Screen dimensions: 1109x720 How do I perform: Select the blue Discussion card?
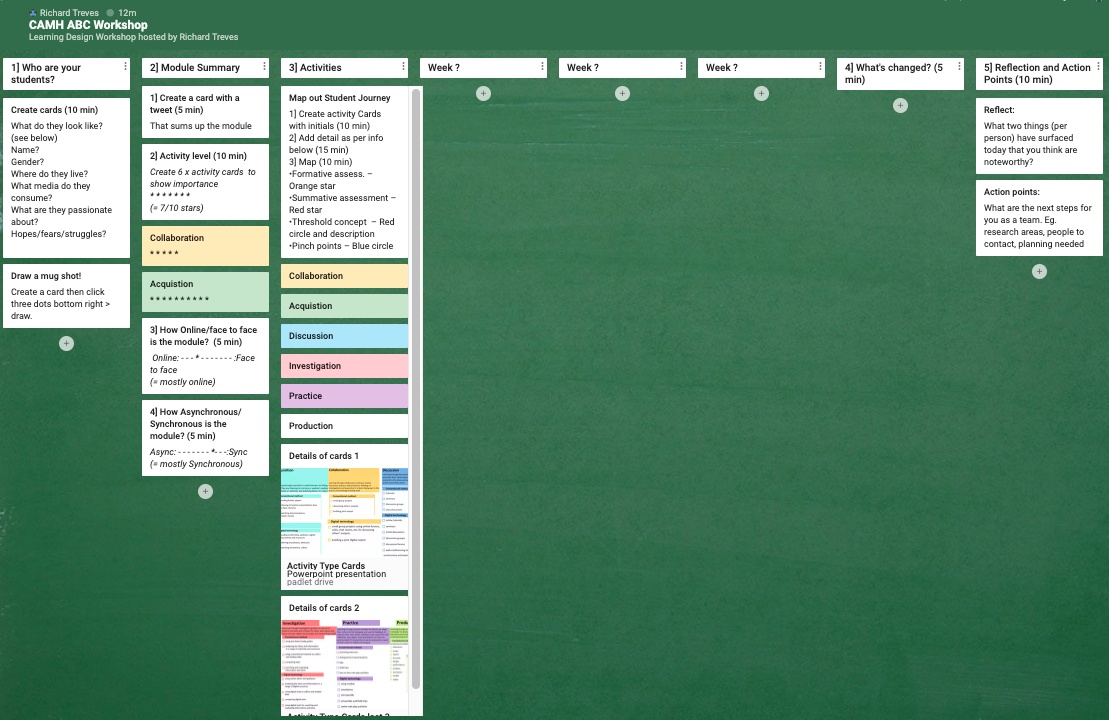coord(344,336)
